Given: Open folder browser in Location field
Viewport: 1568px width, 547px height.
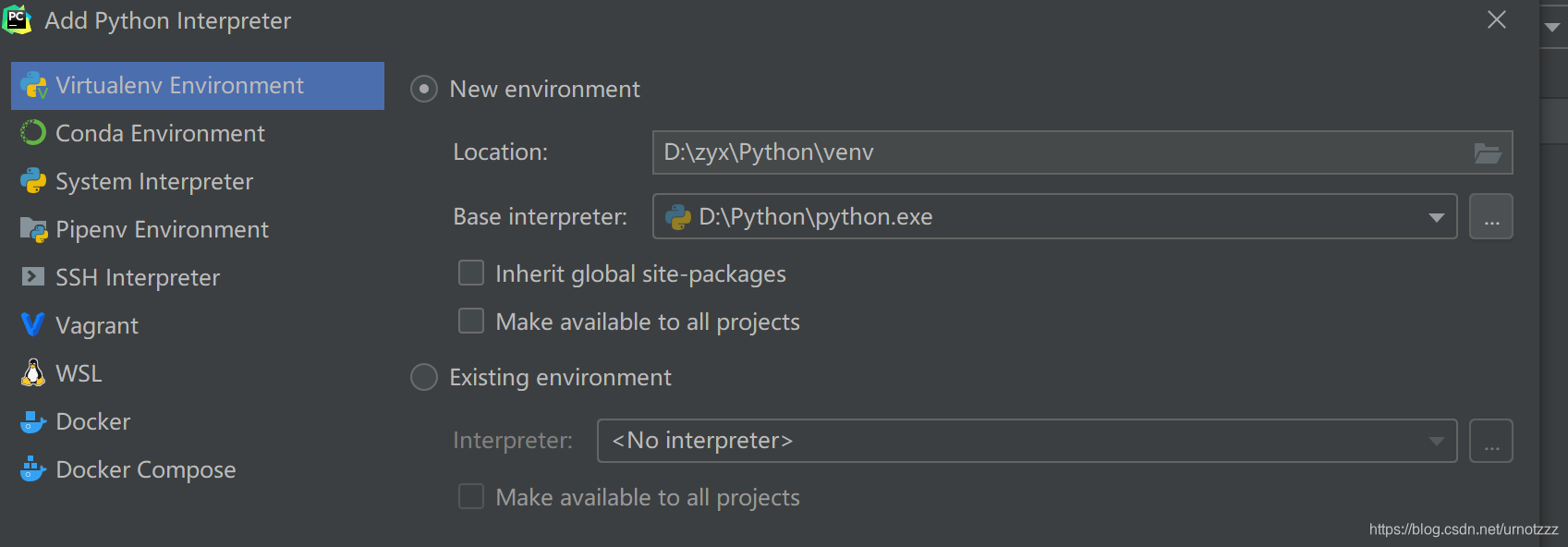Looking at the screenshot, I should 1487,153.
